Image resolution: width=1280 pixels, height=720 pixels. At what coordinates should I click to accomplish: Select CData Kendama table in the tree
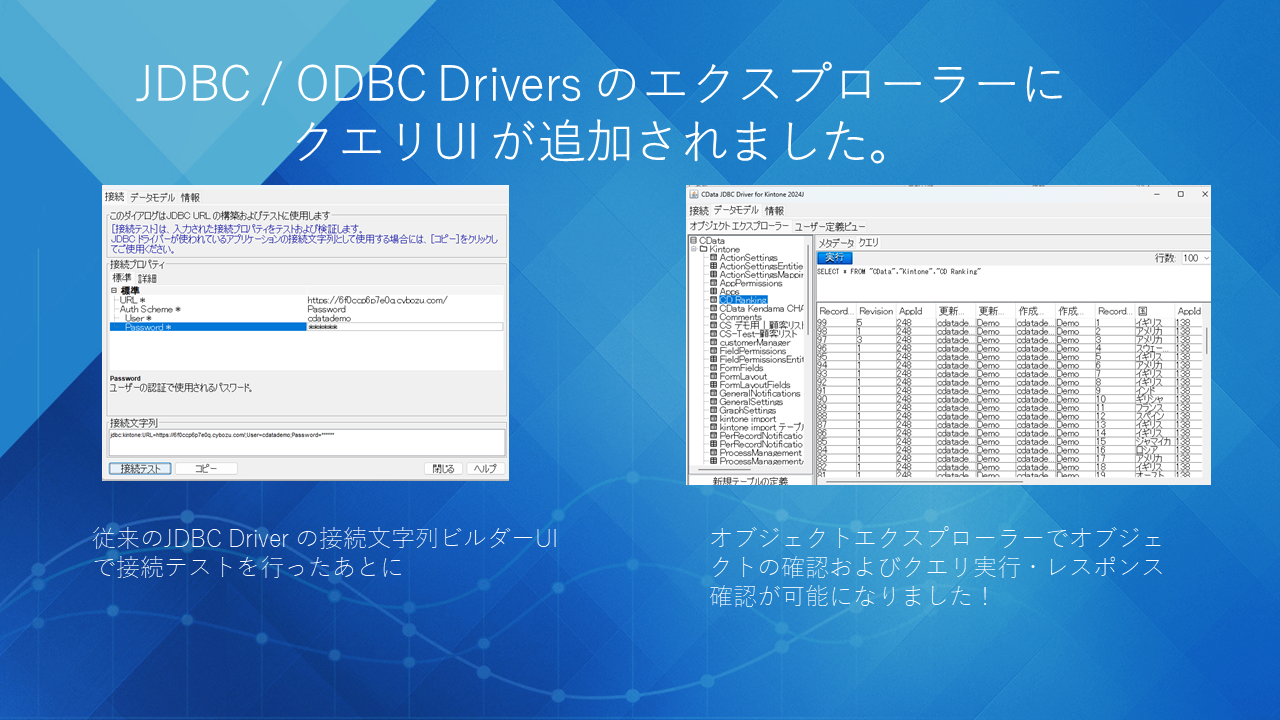coord(761,309)
